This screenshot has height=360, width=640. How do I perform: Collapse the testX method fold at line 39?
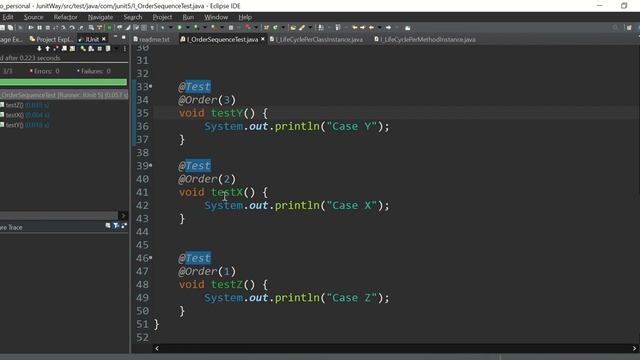point(151,165)
